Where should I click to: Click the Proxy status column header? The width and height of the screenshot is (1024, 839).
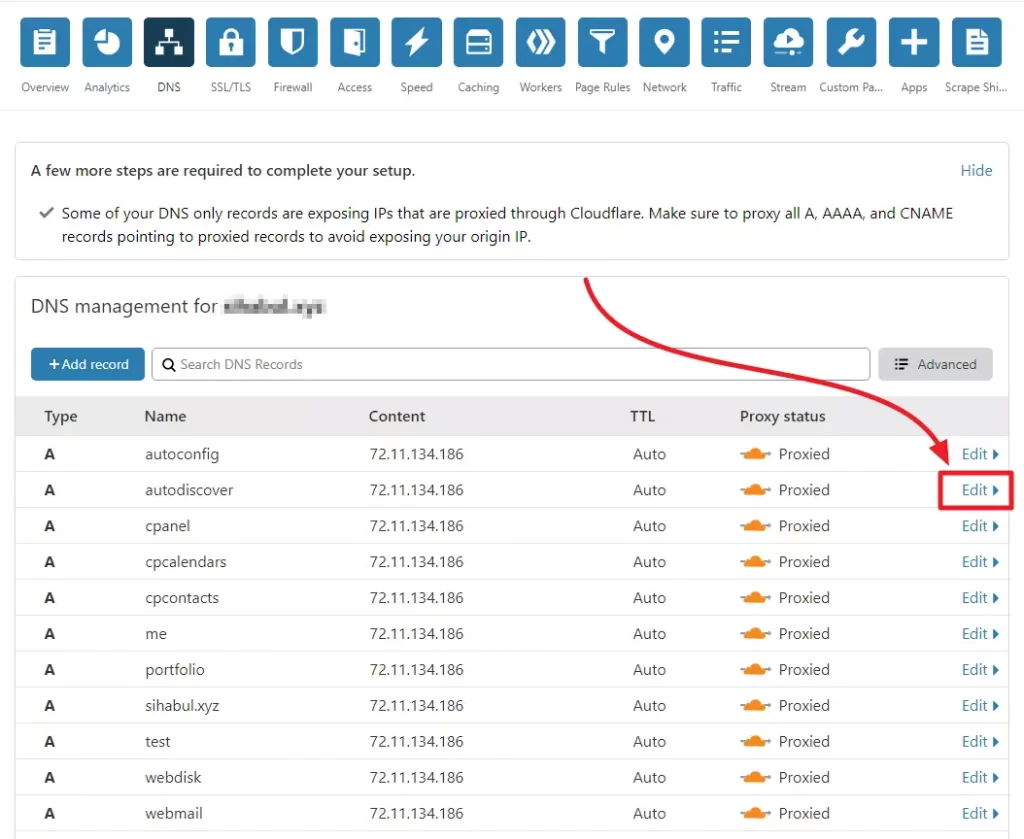[782, 417]
